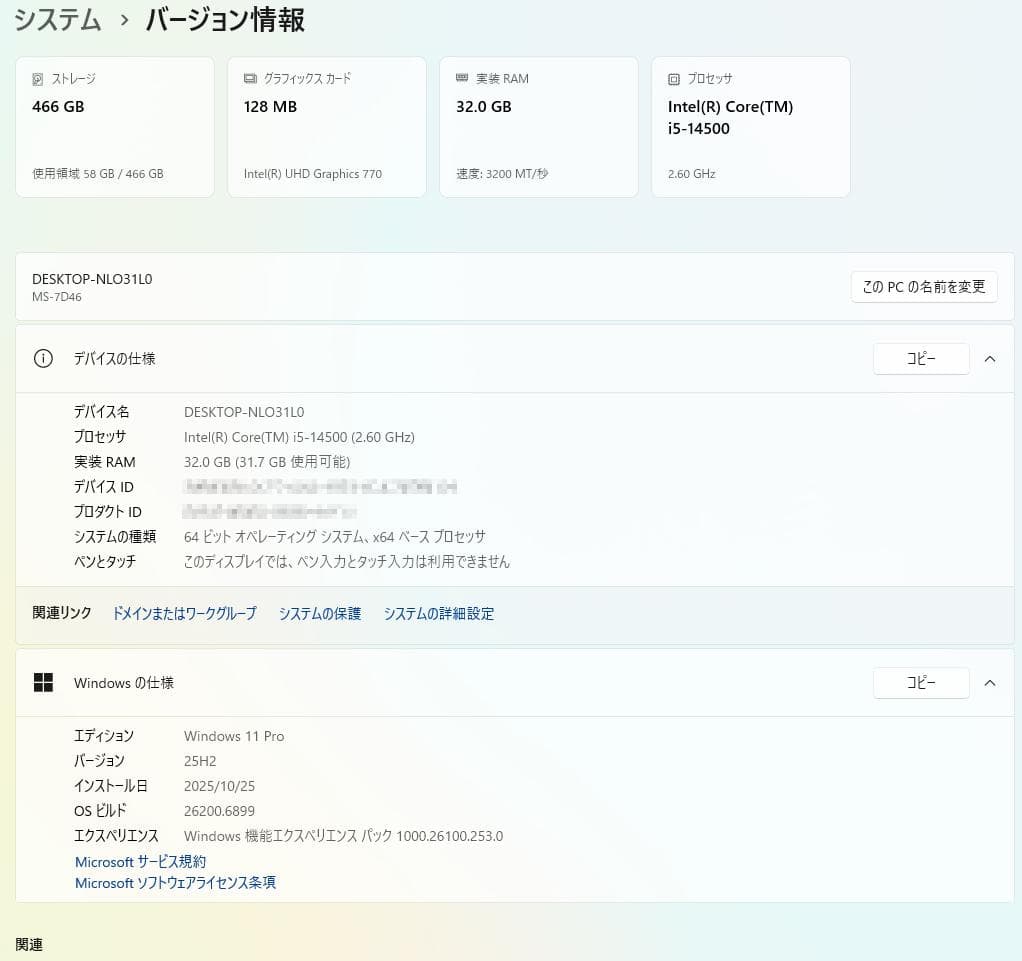Collapse the デバイスの仕様 section
The height and width of the screenshot is (961, 1022).
click(x=989, y=358)
